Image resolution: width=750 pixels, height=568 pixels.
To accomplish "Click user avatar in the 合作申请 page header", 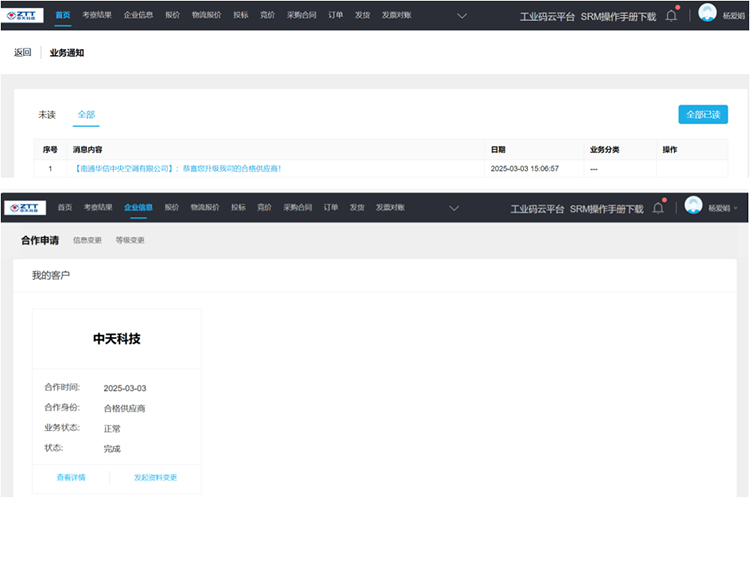I will click(693, 207).
